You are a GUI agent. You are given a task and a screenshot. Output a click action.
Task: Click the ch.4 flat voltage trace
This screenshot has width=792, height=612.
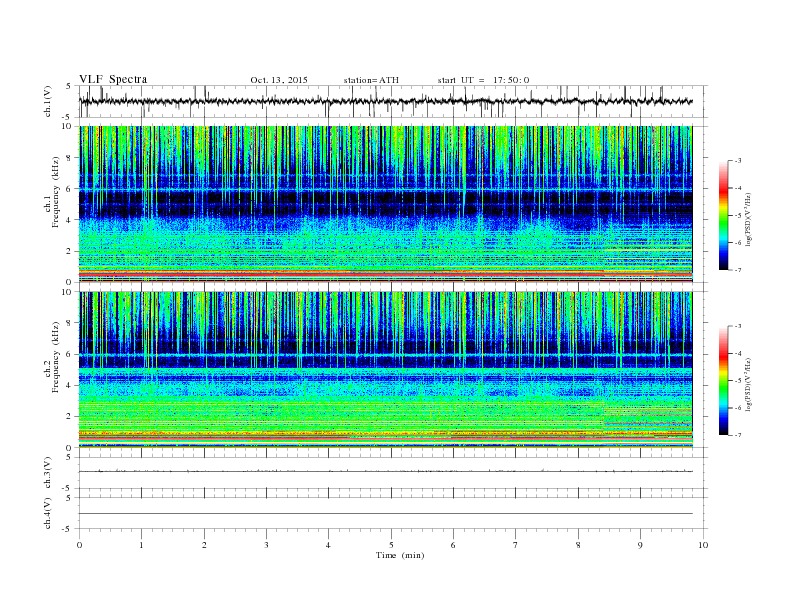click(385, 514)
